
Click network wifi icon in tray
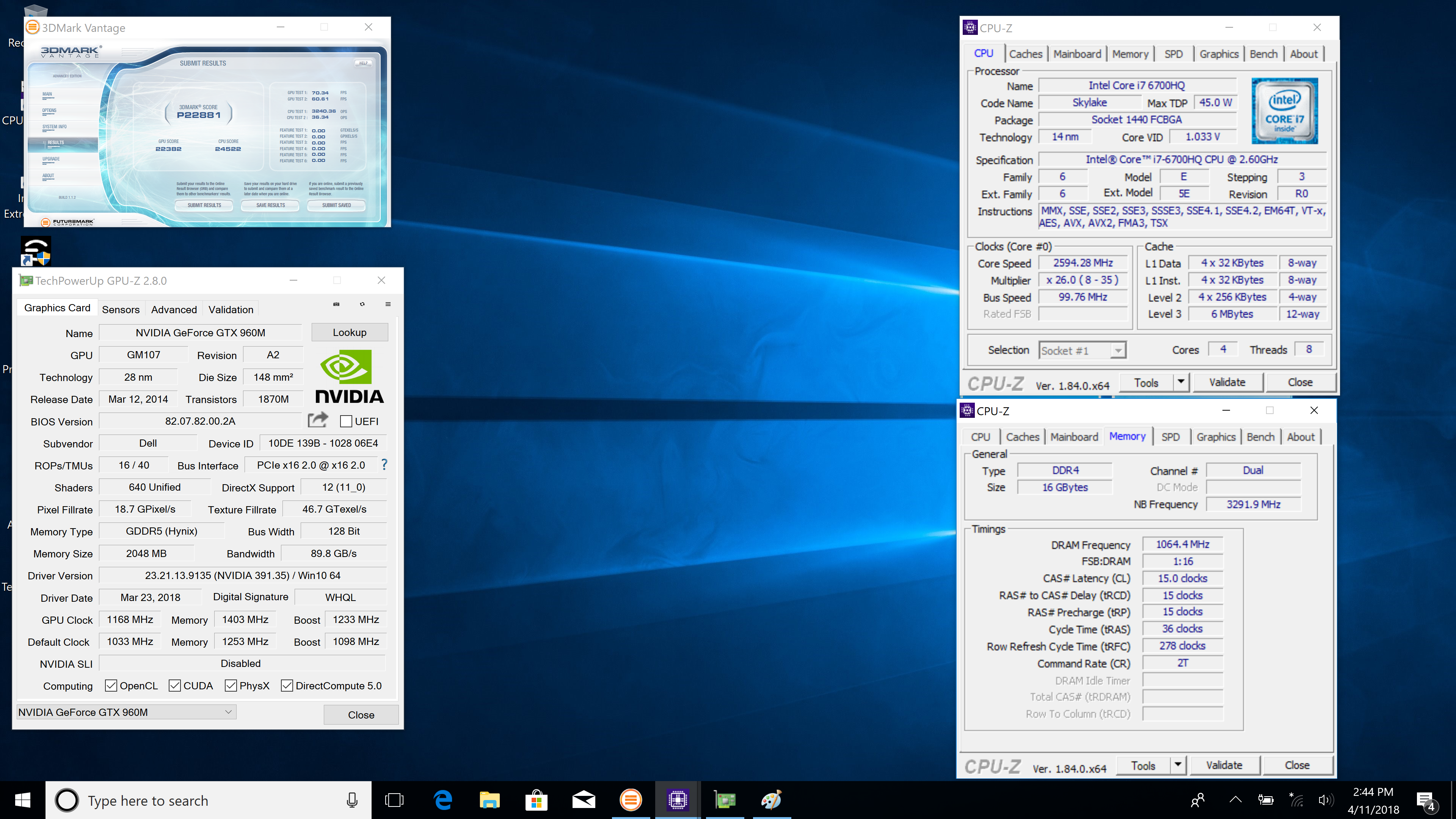(1296, 800)
